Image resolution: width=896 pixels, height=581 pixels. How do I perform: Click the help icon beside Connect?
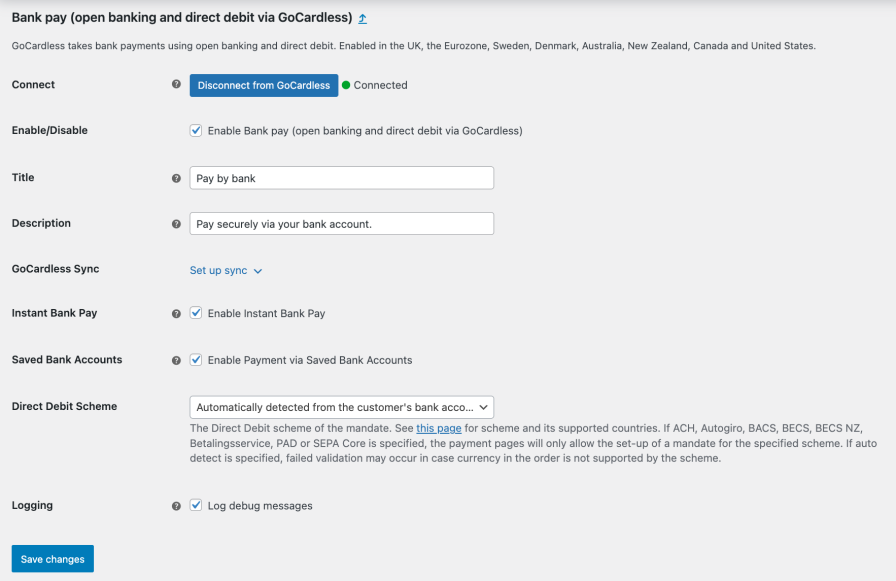point(176,84)
